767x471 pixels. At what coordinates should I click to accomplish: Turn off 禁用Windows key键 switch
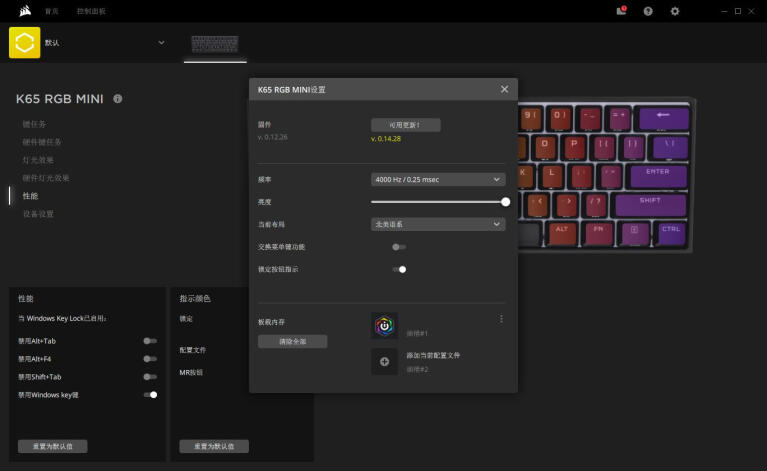click(x=151, y=395)
